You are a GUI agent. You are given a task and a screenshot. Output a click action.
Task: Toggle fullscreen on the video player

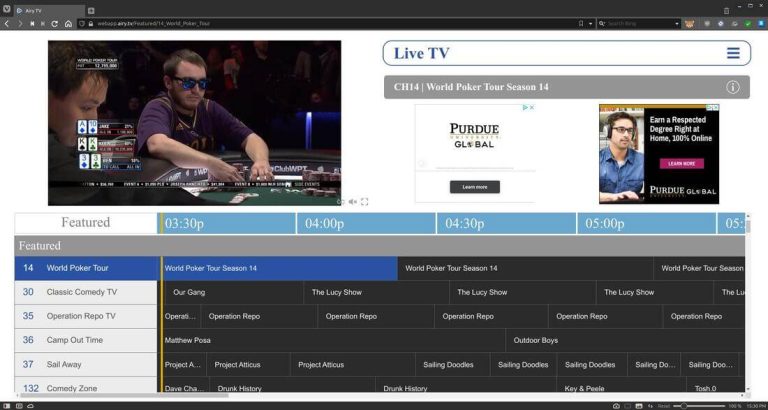(x=365, y=202)
